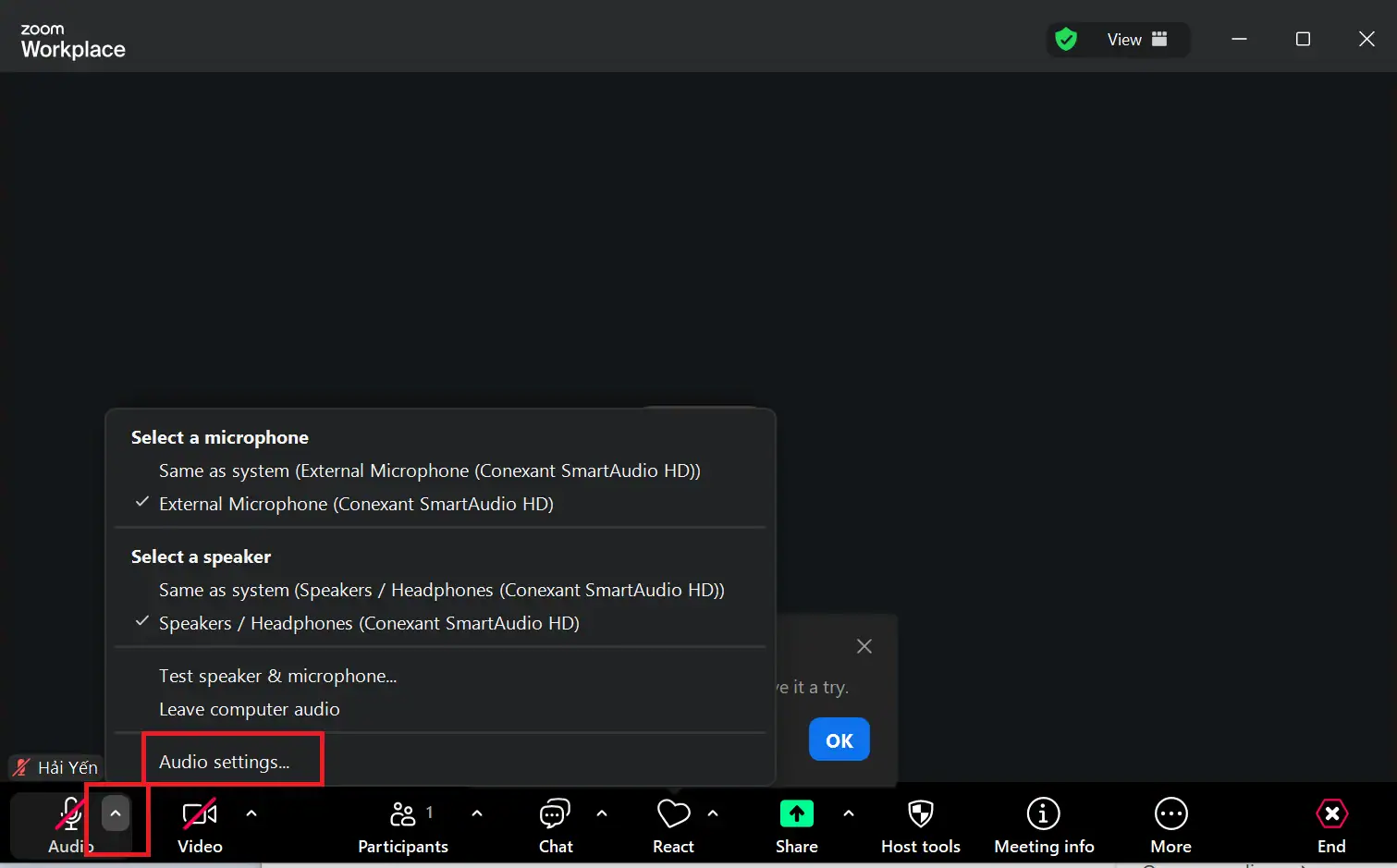Screen dimensions: 1397x868
Task: Choose Same as system speaker option
Action: [x=441, y=590]
